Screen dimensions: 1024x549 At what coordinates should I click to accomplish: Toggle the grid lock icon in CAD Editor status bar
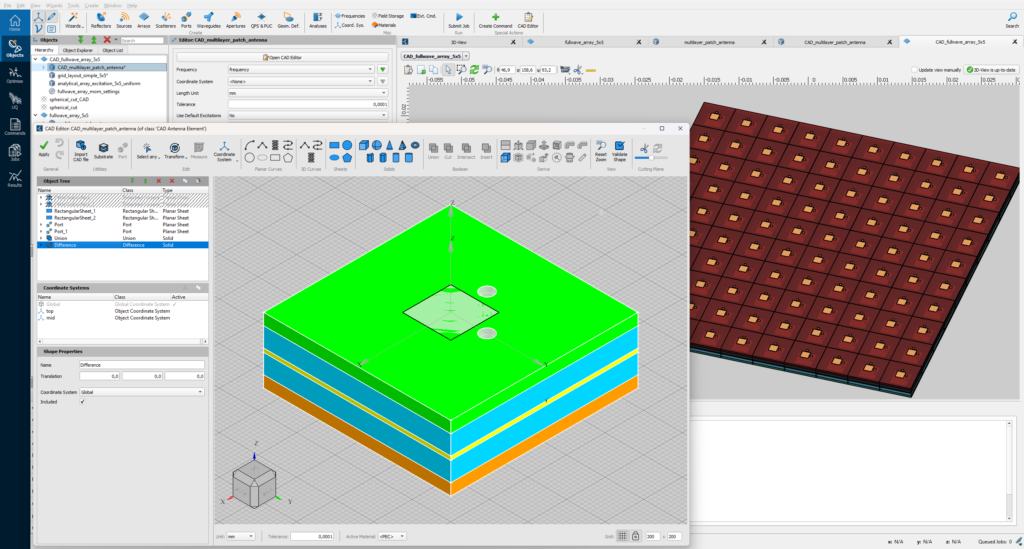tap(635, 536)
